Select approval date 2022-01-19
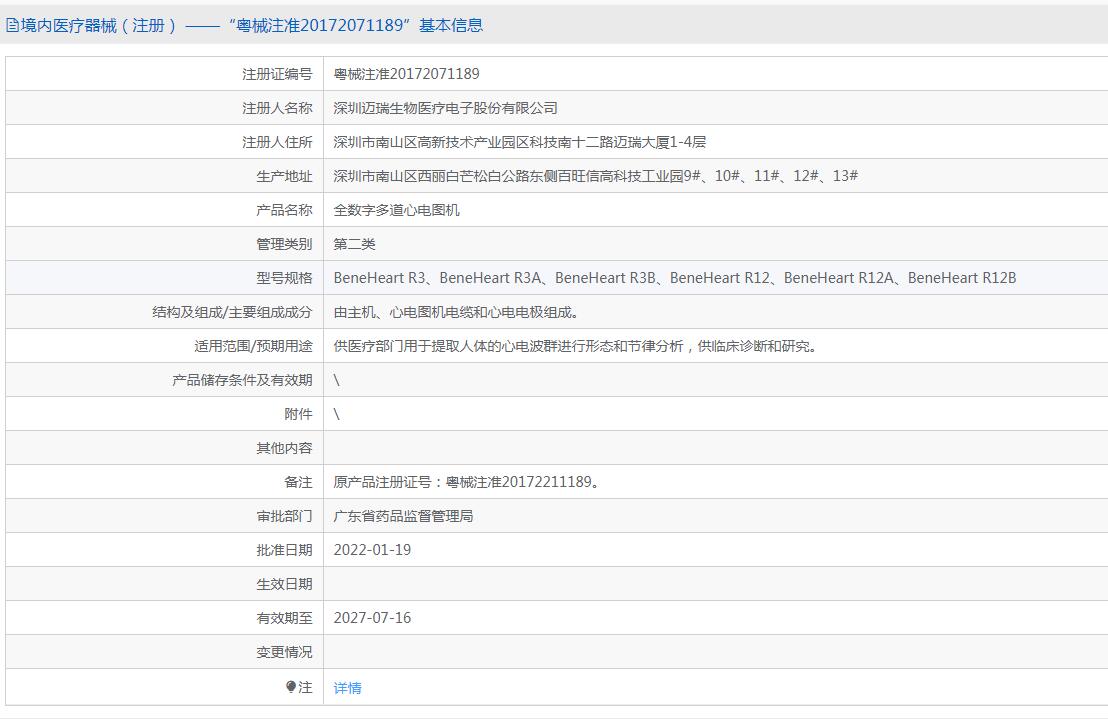This screenshot has height=719, width=1108. tap(372, 549)
